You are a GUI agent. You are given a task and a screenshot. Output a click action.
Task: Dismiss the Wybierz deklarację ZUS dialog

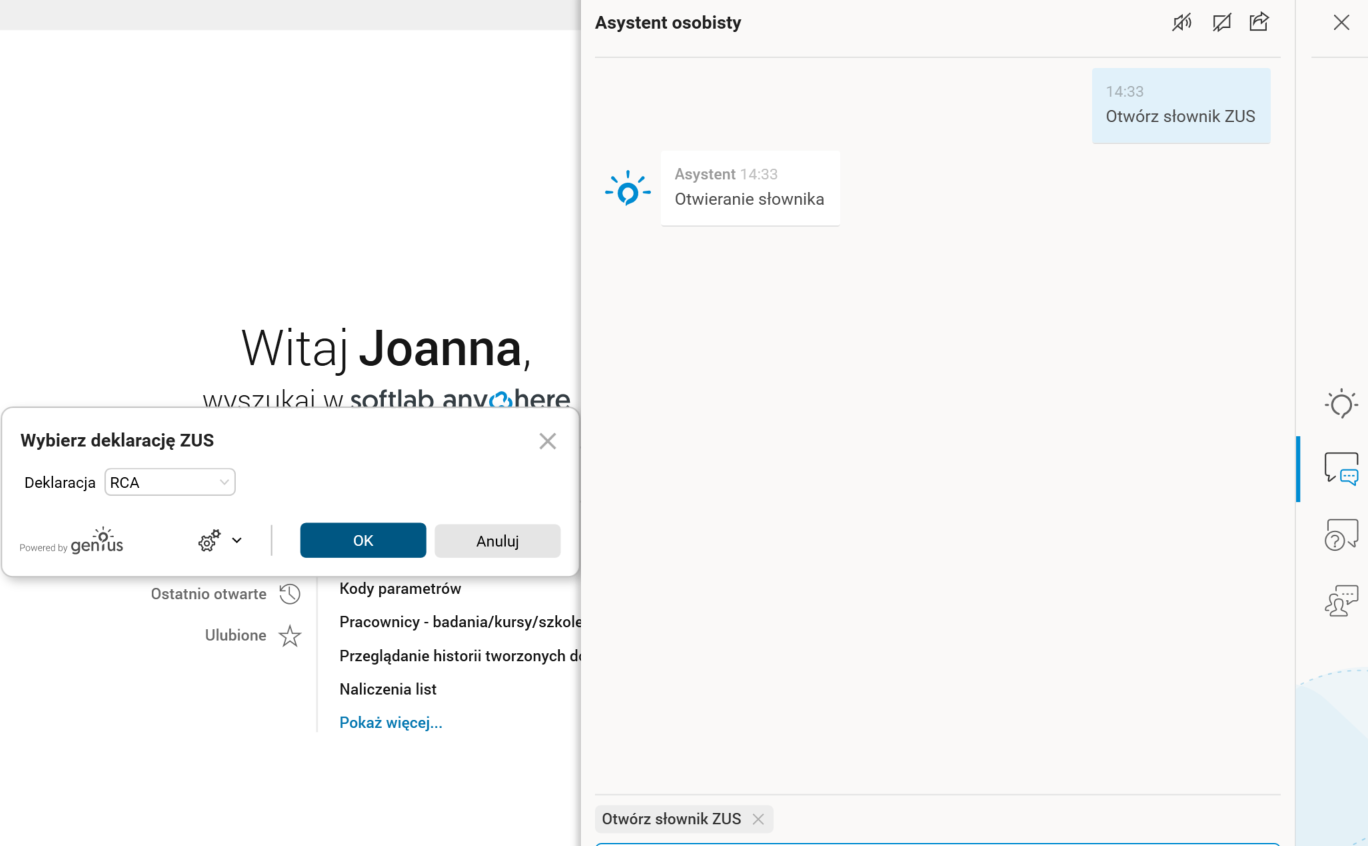click(547, 440)
